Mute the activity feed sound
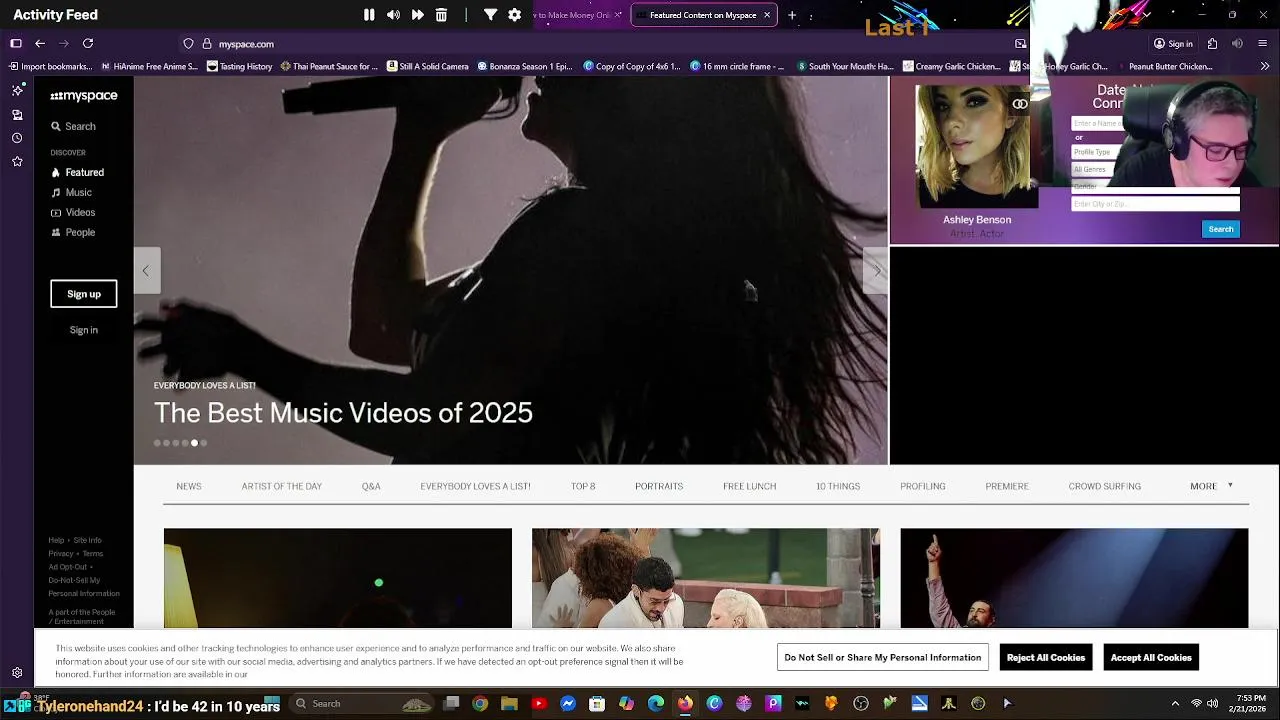The image size is (1280, 720). point(393,15)
